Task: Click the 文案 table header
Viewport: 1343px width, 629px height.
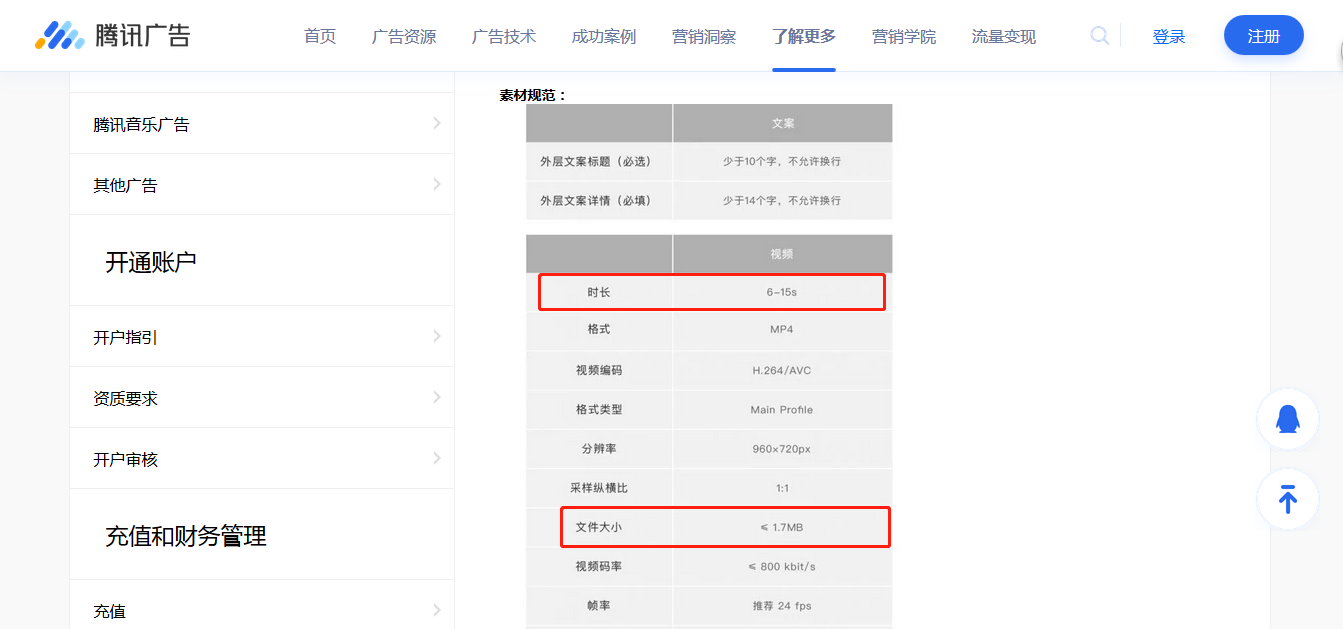Action: (x=782, y=123)
